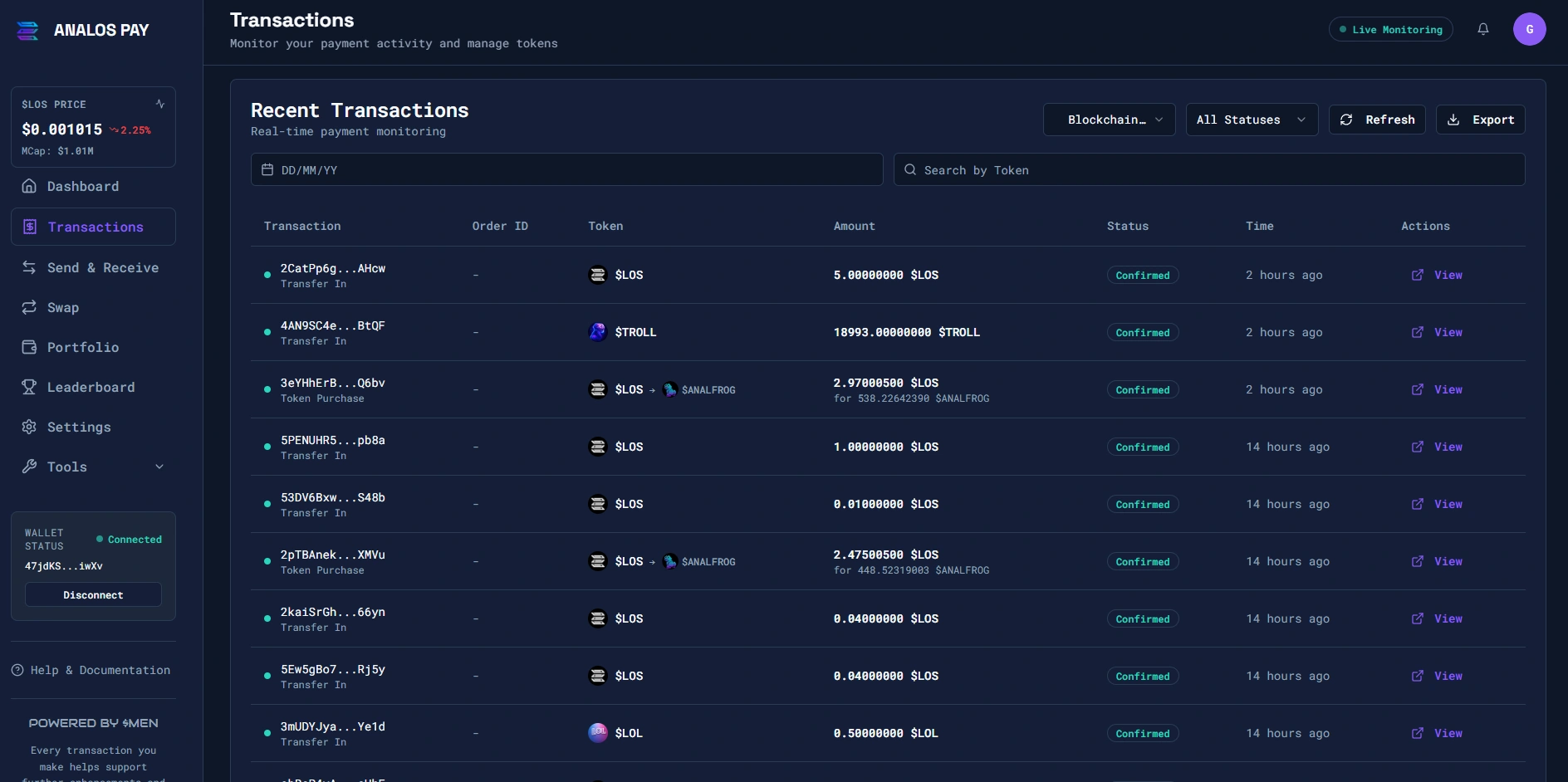Click external link icon for 2CatPp6g transaction
Screen dimensions: 1568x782
[x=1418, y=275]
